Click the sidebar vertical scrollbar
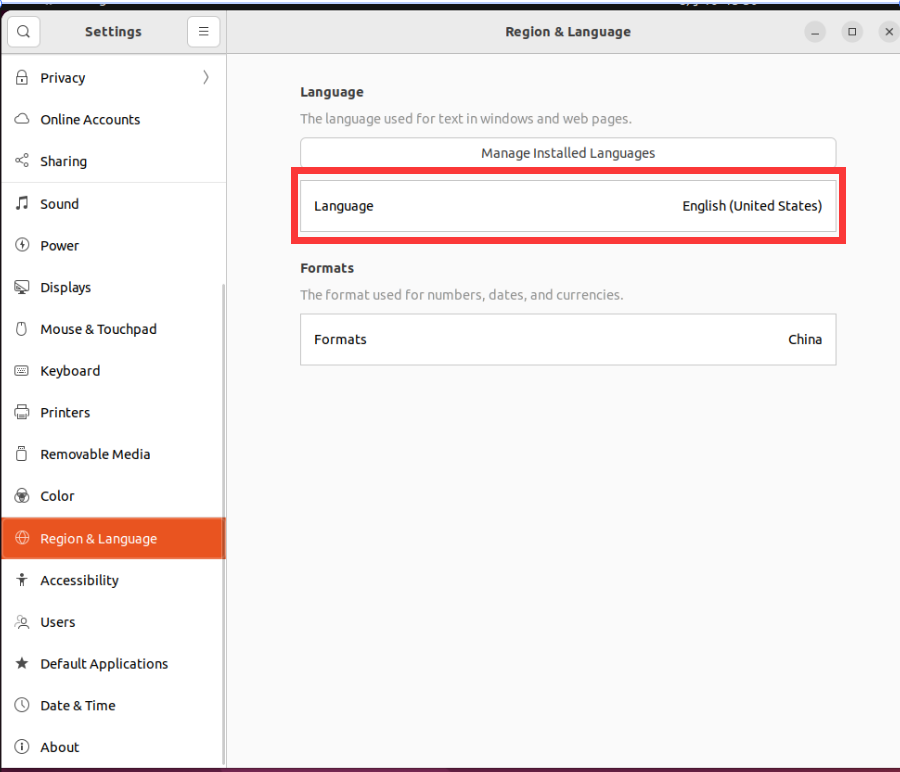This screenshot has height=772, width=900. point(223,500)
